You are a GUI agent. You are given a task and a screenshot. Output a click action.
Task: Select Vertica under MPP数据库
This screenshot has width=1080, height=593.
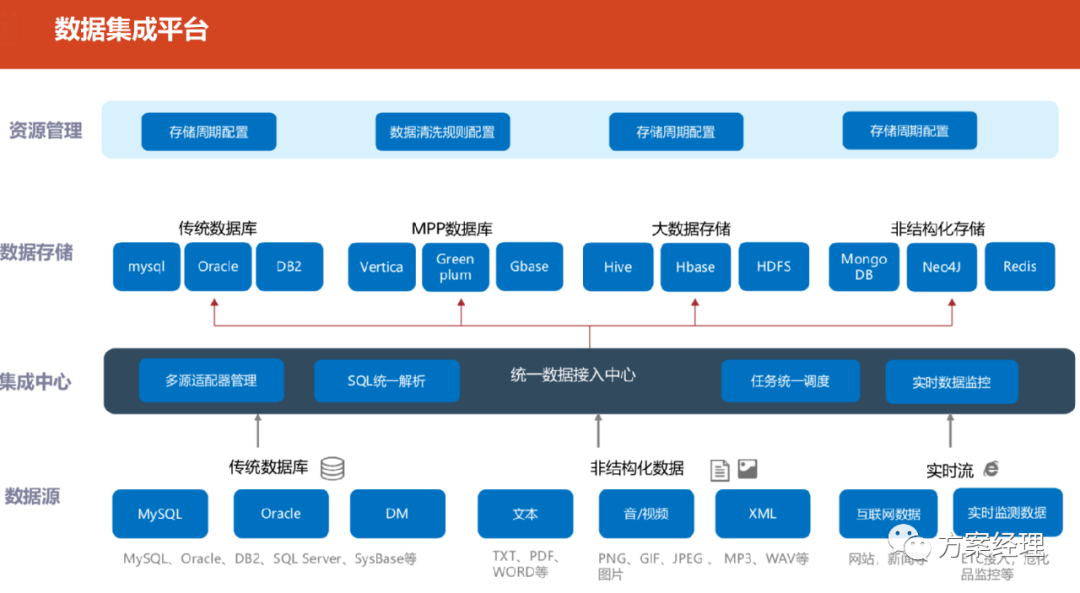point(381,266)
